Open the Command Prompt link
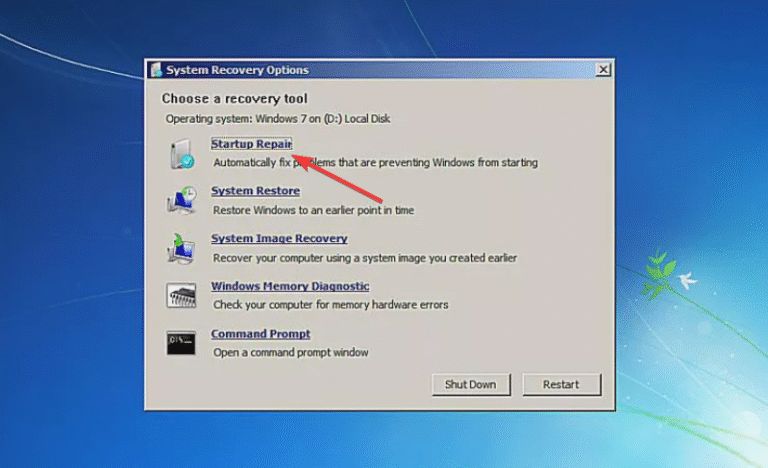Screen dimensions: 768x468 pyautogui.click(x=261, y=334)
